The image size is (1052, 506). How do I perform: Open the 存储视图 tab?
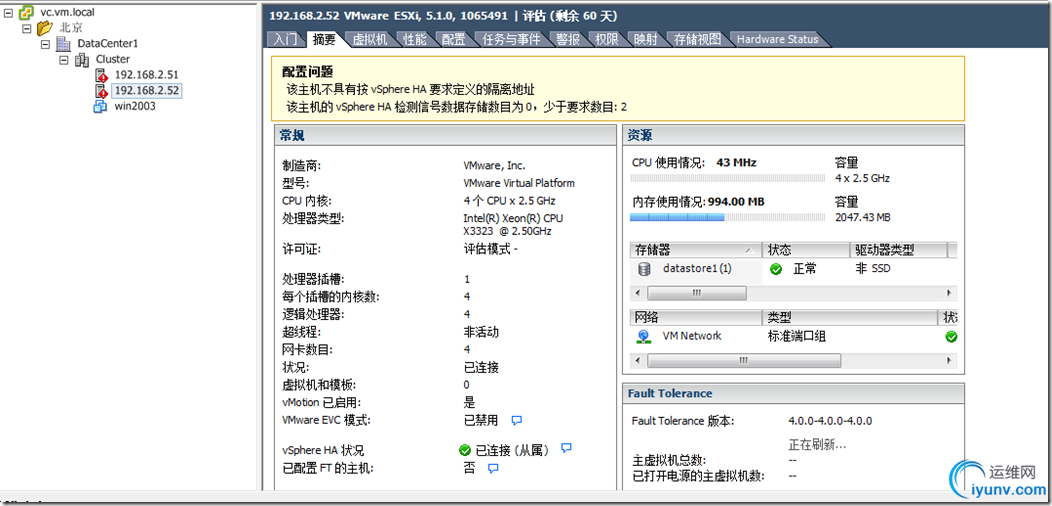697,39
